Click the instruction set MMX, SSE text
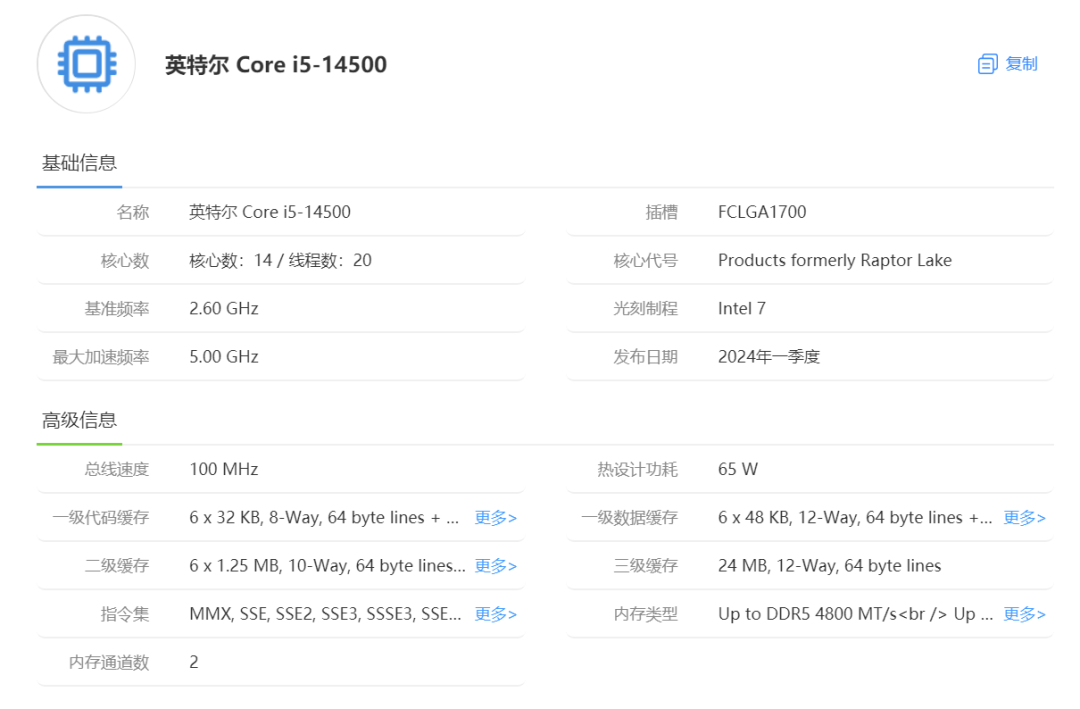This screenshot has width=1080, height=709. coord(325,614)
